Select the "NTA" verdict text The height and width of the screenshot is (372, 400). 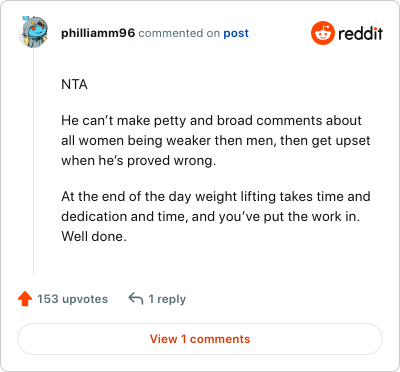coord(74,84)
